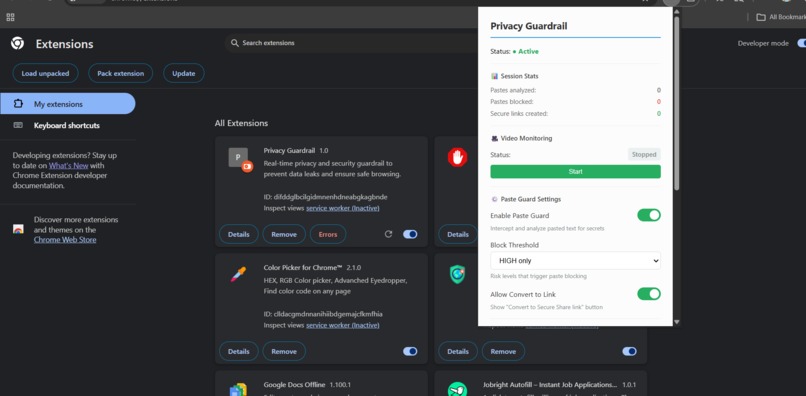Image resolution: width=806 pixels, height=396 pixels.
Task: Disable the Privacy Guardrail extension toggle
Action: [410, 234]
